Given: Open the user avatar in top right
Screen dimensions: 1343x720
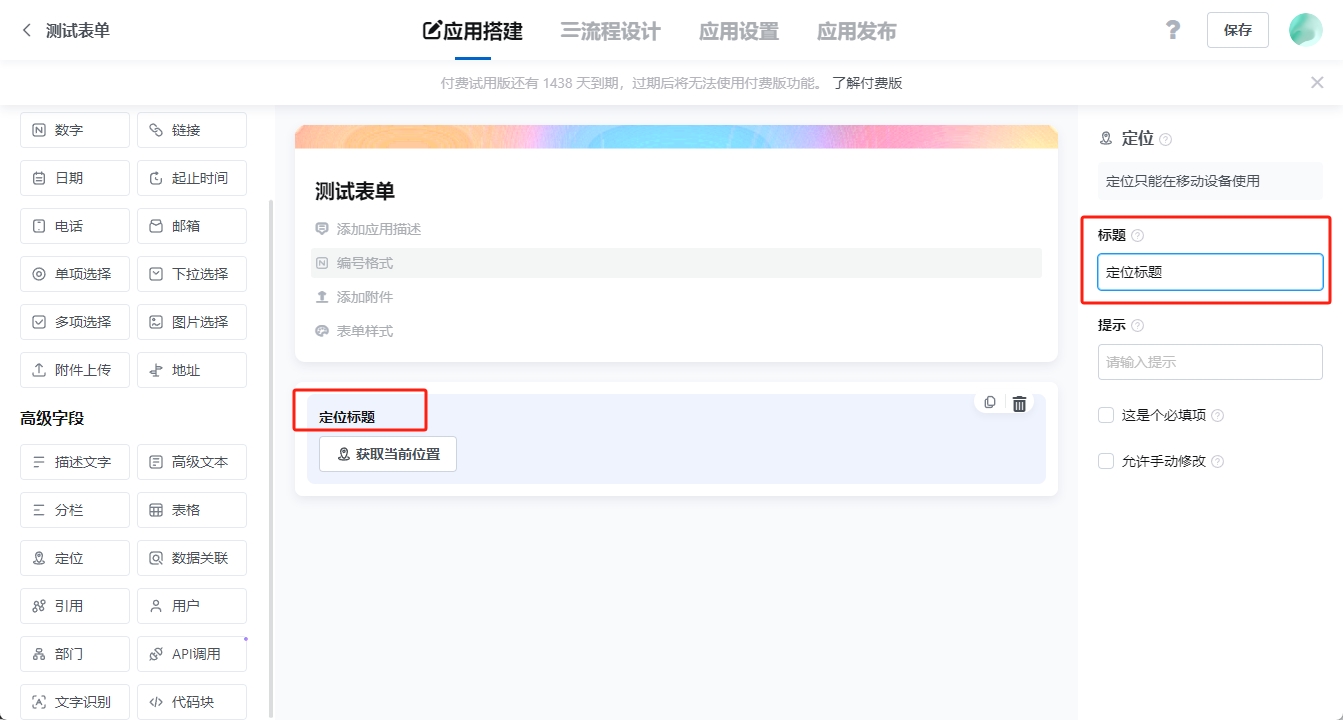Looking at the screenshot, I should [x=1305, y=30].
